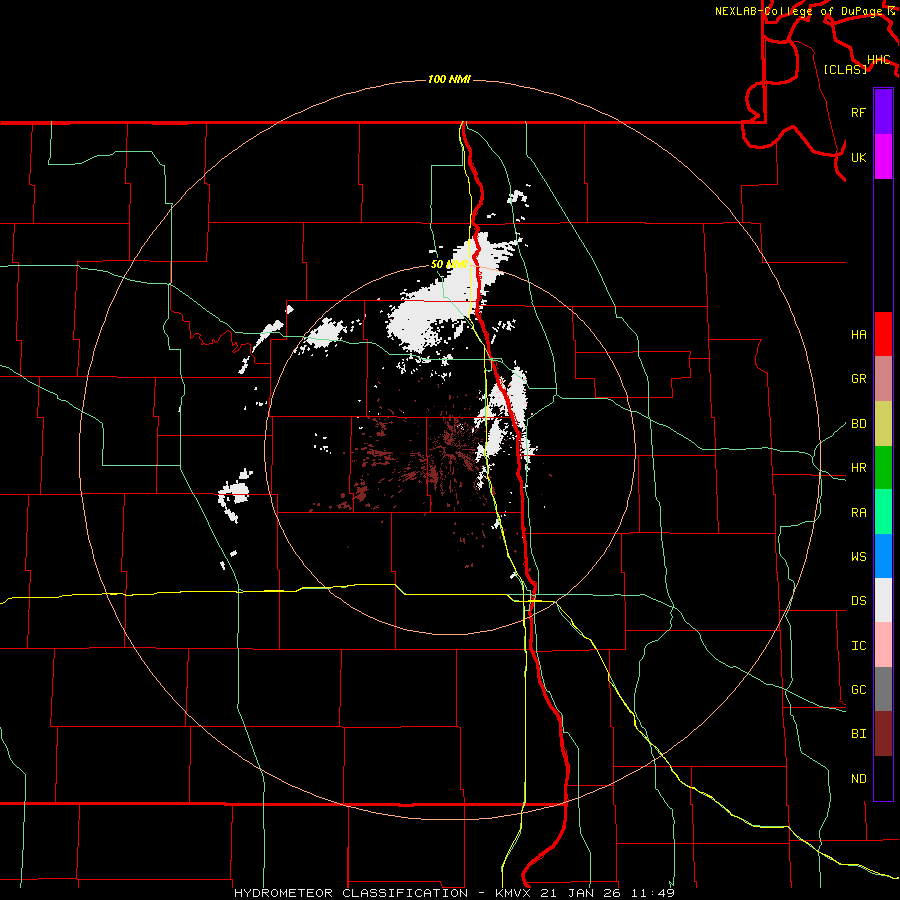
Task: Click the '11:49' timestamp text
Action: click(653, 893)
